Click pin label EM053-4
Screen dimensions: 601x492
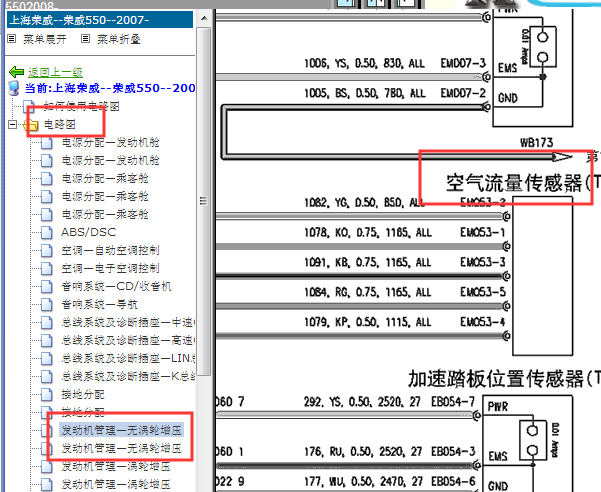click(x=483, y=322)
